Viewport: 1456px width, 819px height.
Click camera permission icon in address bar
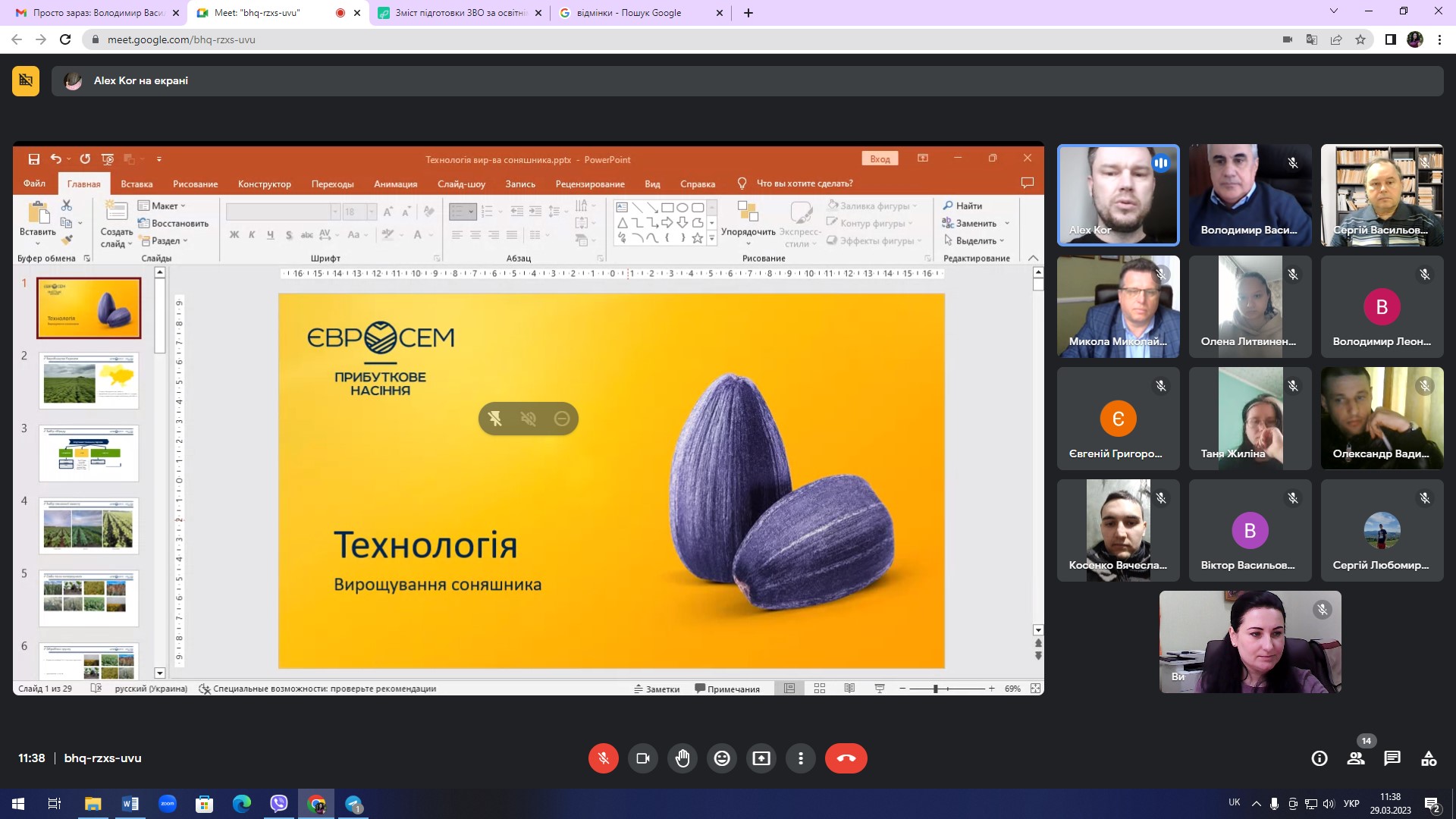[1288, 39]
